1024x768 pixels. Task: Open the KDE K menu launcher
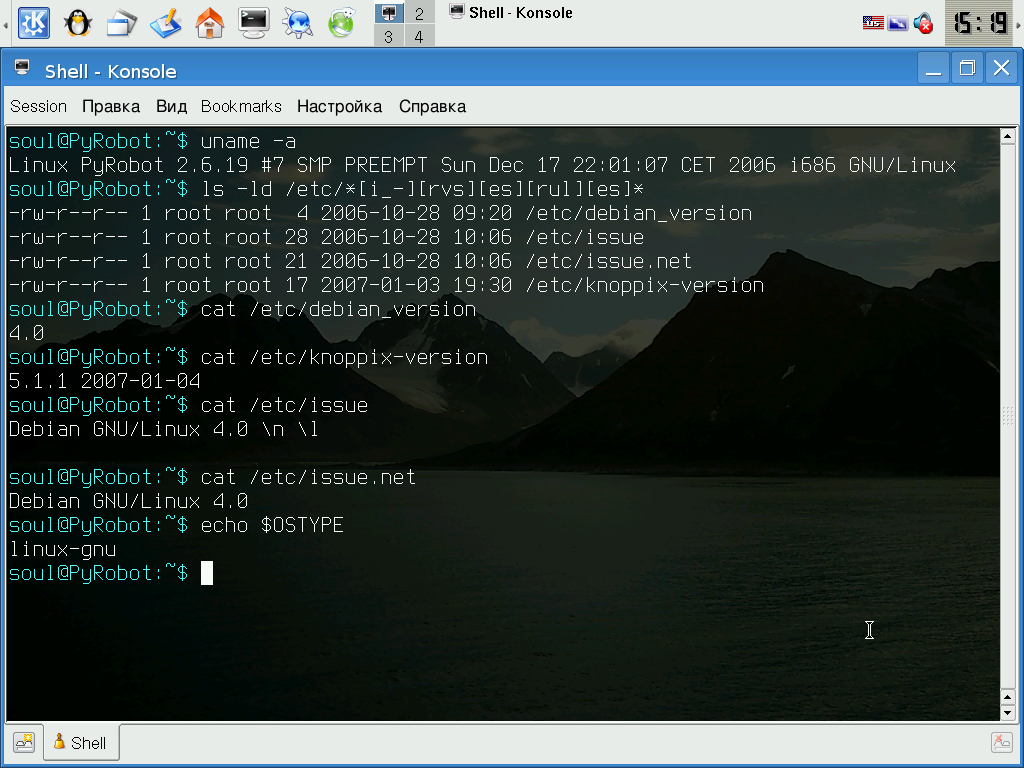pyautogui.click(x=33, y=23)
